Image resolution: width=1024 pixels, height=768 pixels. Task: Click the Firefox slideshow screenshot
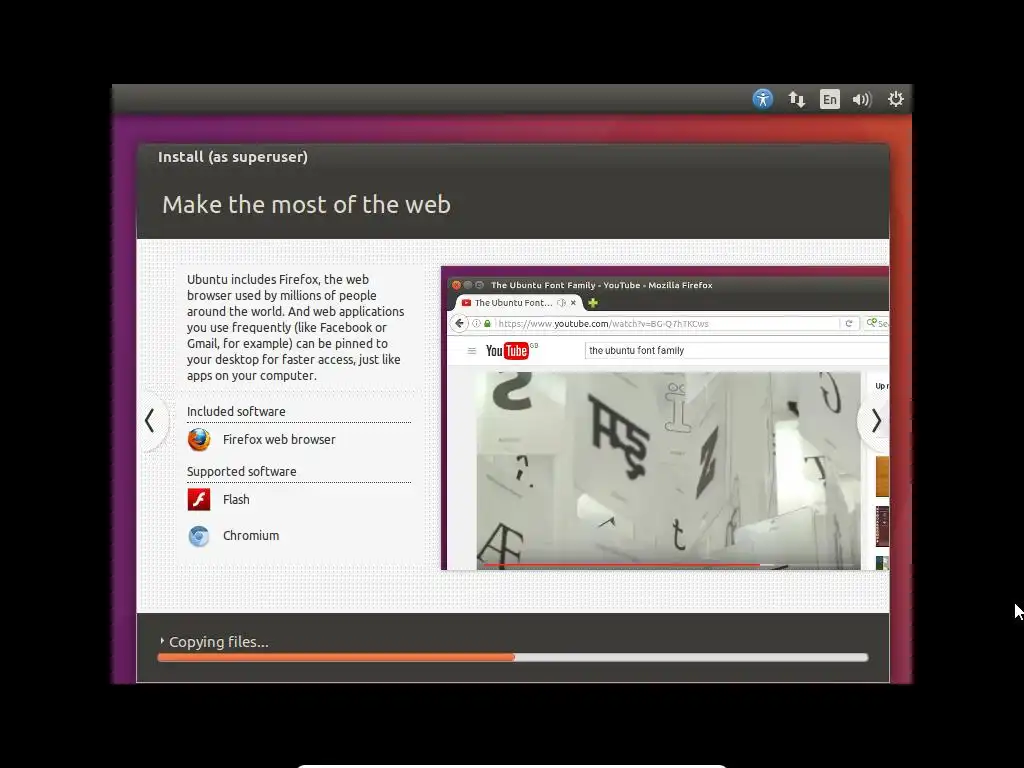pyautogui.click(x=665, y=418)
